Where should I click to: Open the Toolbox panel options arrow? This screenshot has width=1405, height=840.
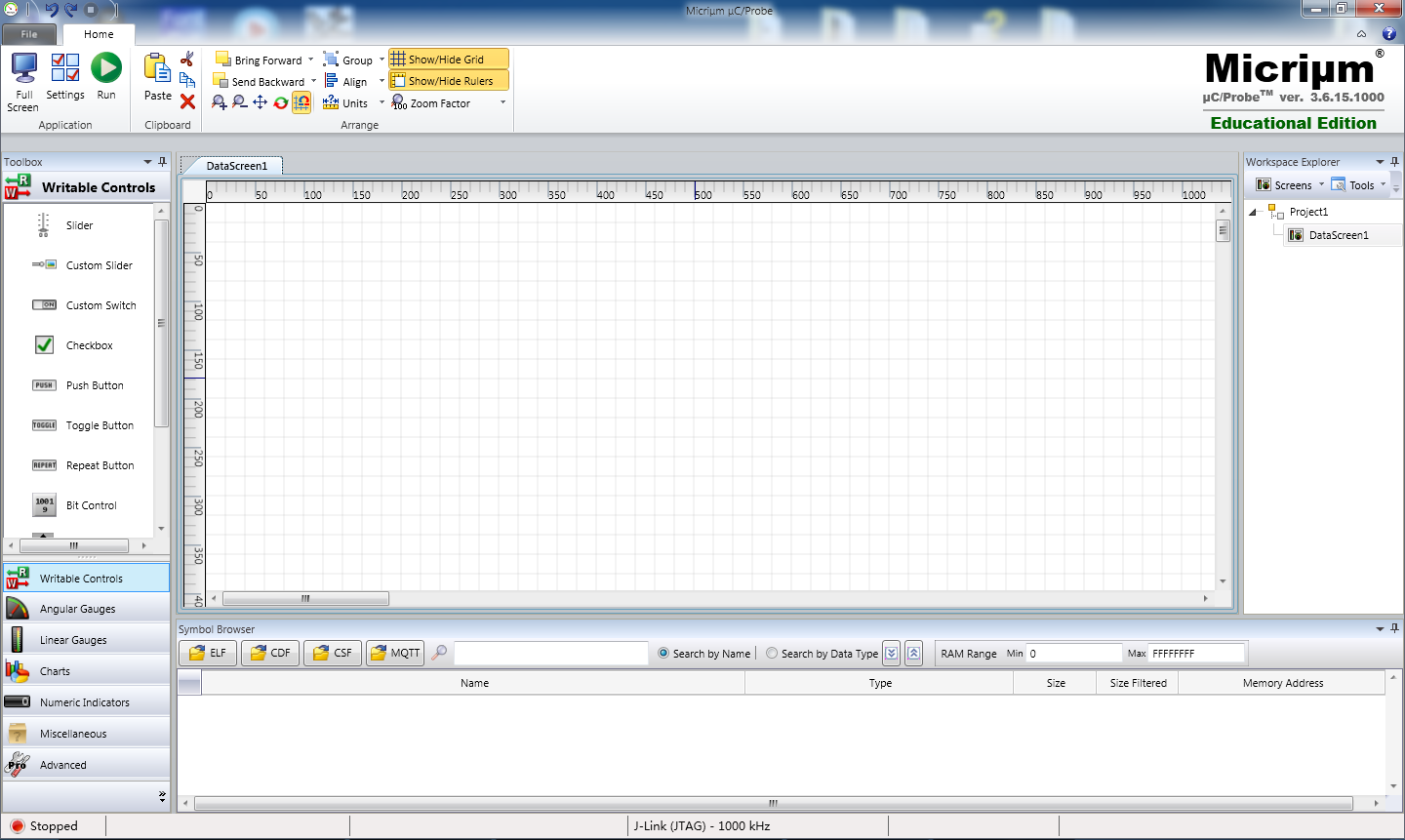[148, 162]
